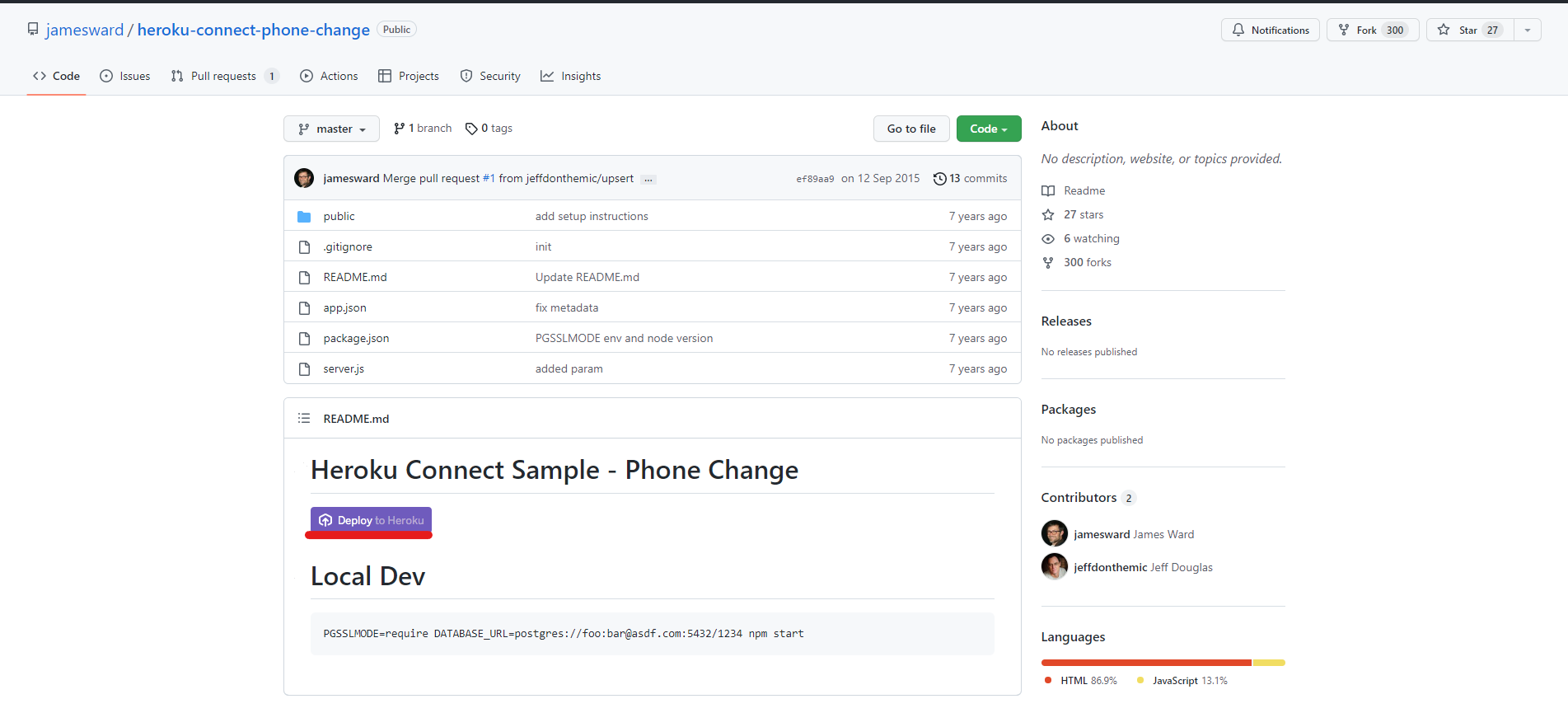Open the Insights tab

click(x=571, y=76)
